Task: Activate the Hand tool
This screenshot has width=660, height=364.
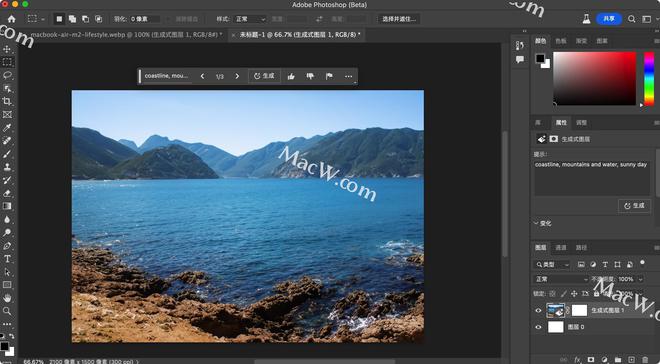Action: tap(7, 298)
